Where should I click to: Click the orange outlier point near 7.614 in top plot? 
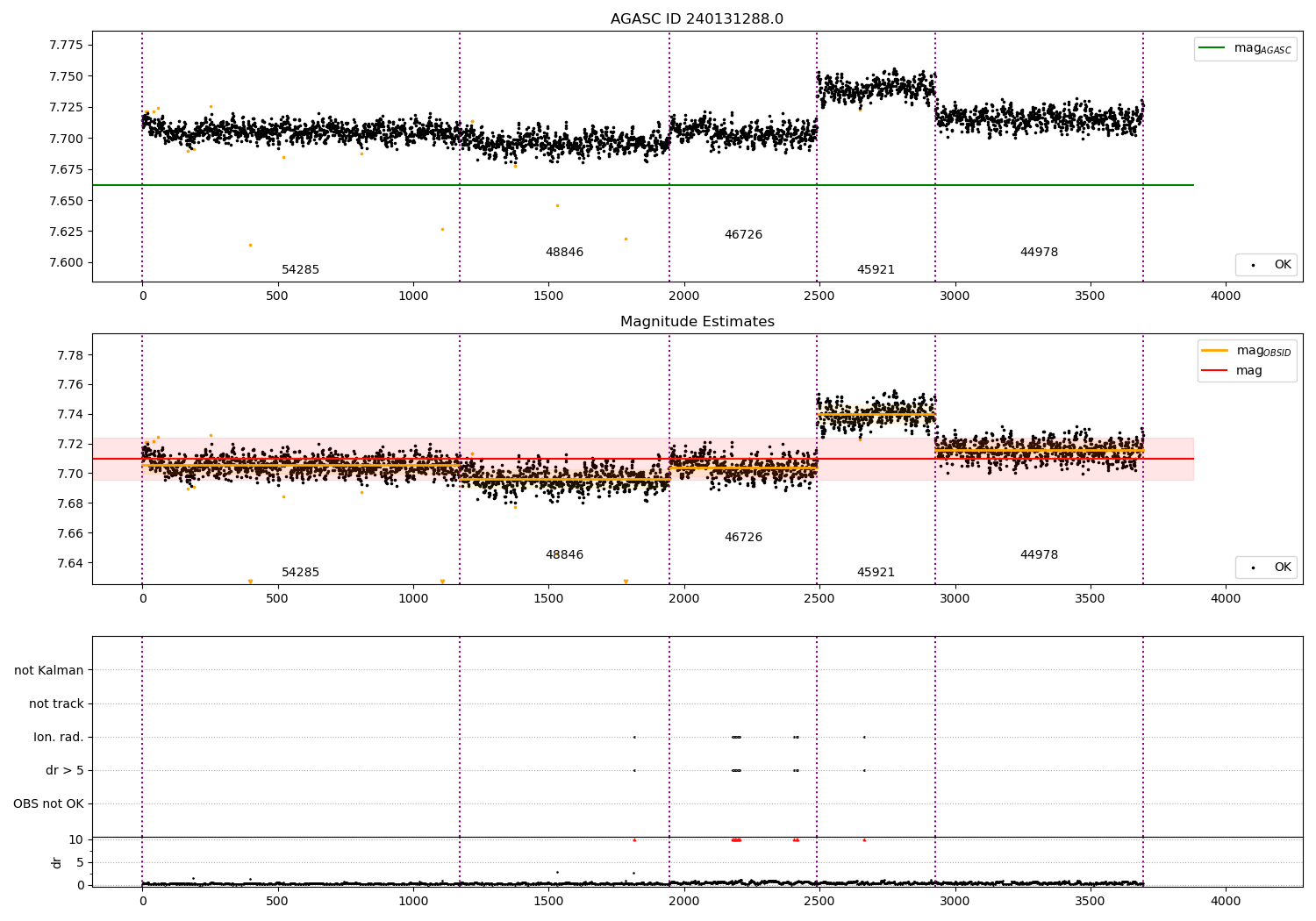click(250, 245)
